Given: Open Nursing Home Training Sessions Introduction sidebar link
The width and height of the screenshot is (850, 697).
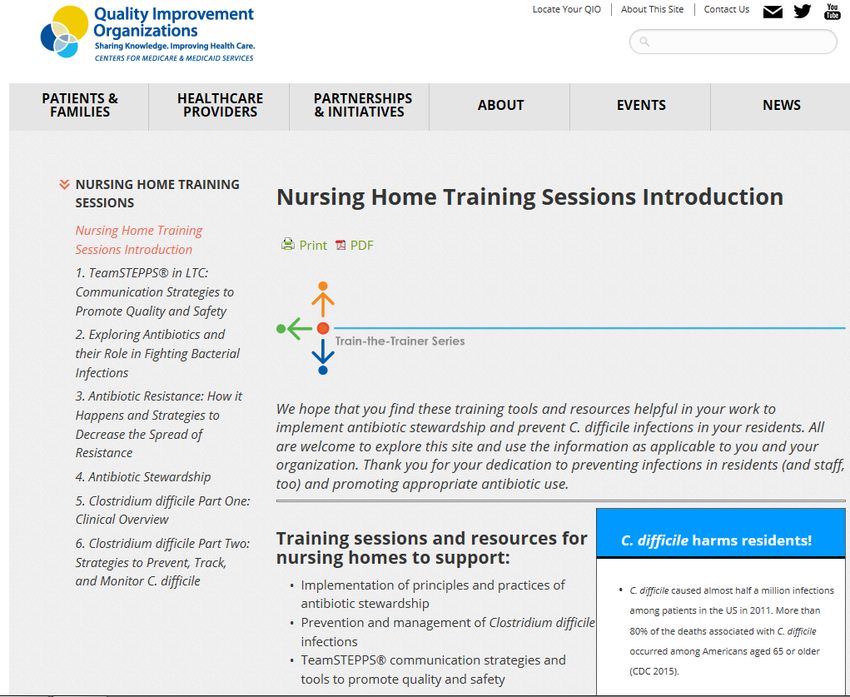Looking at the screenshot, I should coord(139,240).
